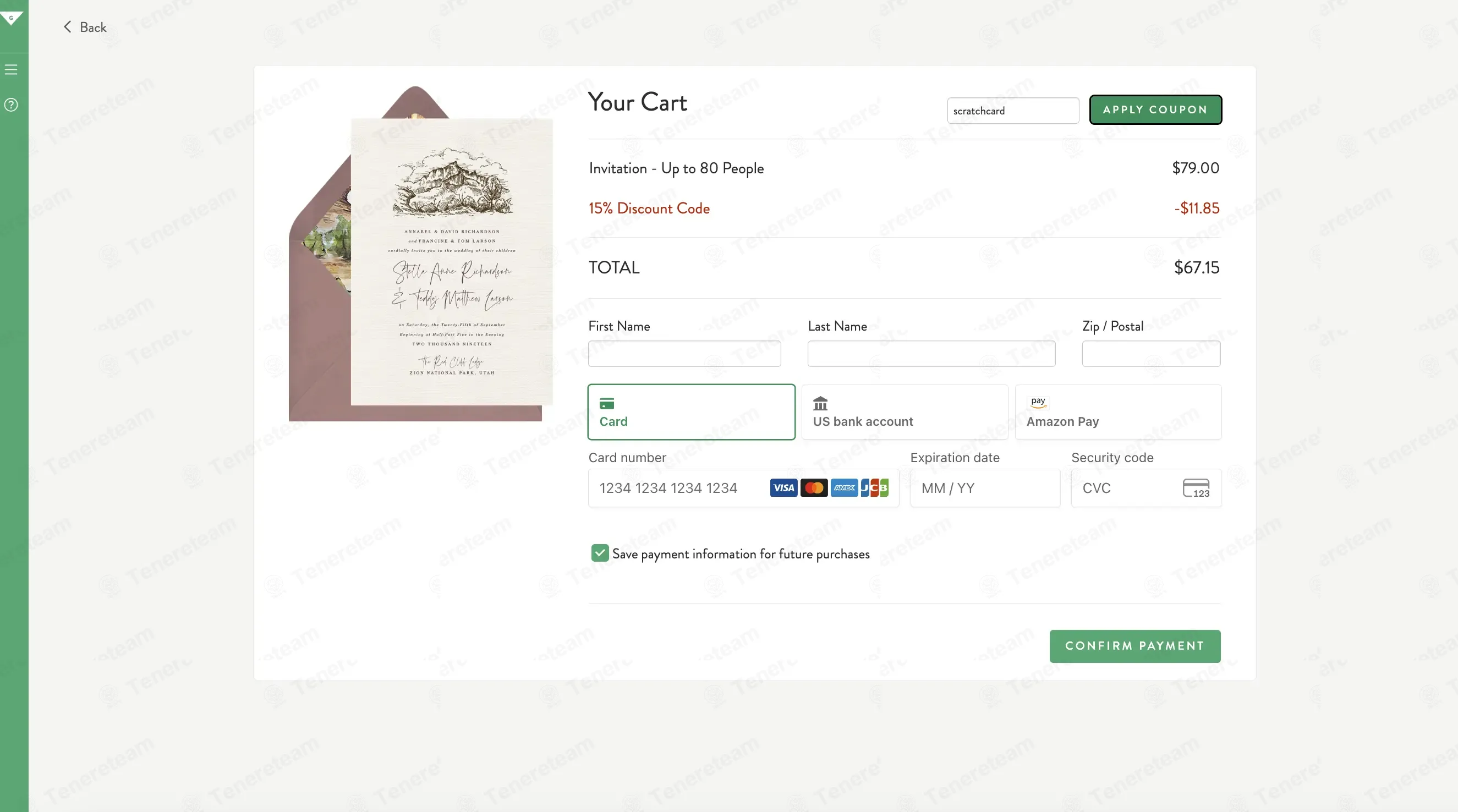Screen dimensions: 1458x812
Task: Click the '-$11.85' discount amount
Action: [1197, 209]
